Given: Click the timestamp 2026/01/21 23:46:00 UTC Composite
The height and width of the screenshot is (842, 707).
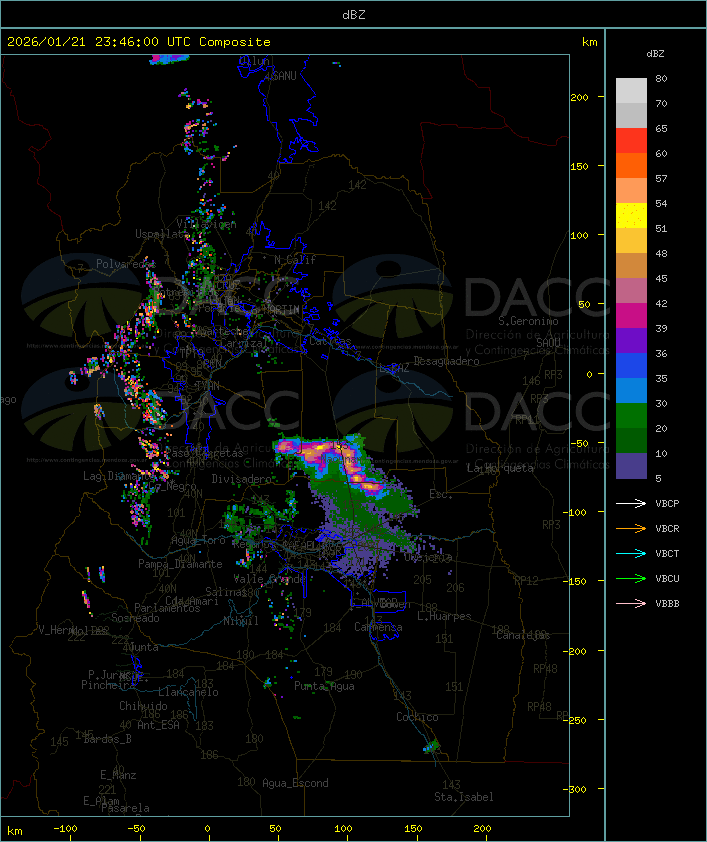Looking at the screenshot, I should coord(139,42).
